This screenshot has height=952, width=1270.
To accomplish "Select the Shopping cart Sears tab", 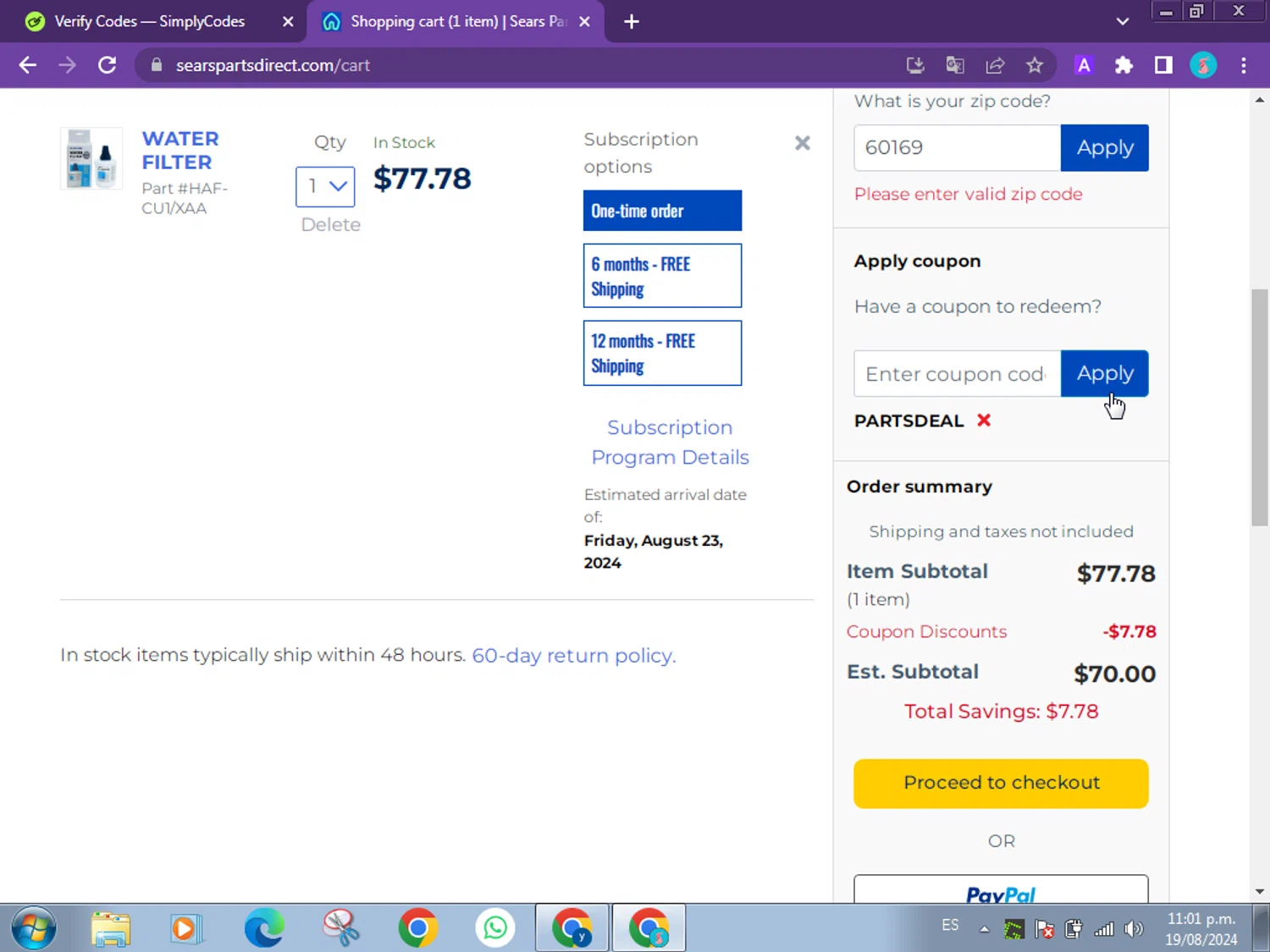I will [456, 22].
